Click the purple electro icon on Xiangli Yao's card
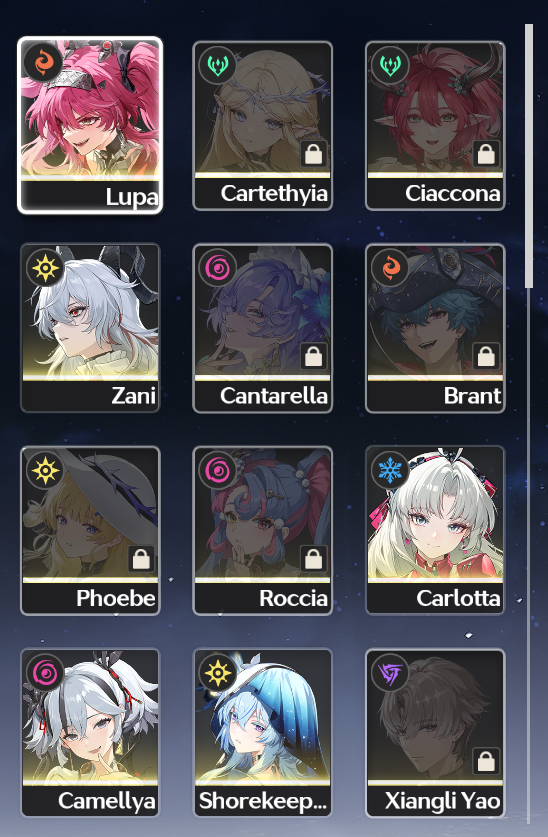548x837 pixels. click(390, 672)
